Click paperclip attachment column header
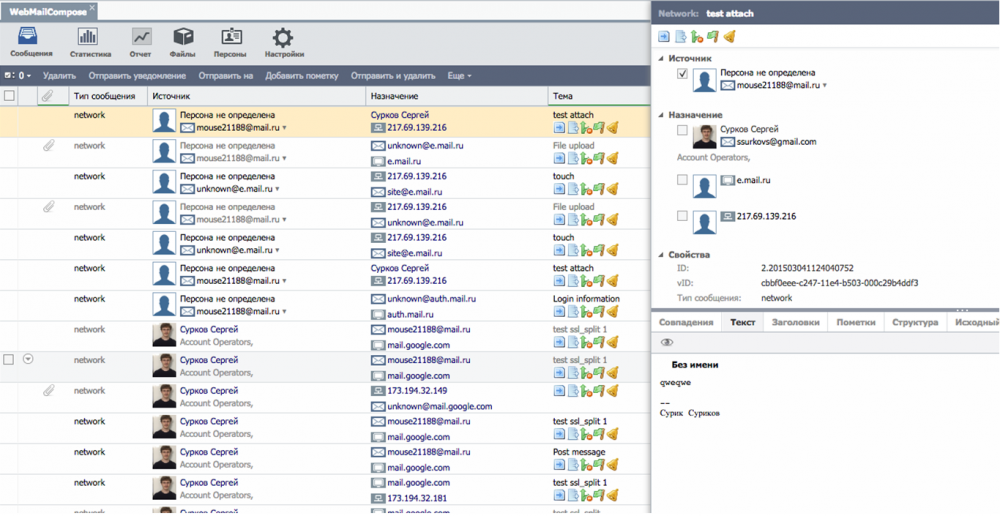 pyautogui.click(x=47, y=96)
